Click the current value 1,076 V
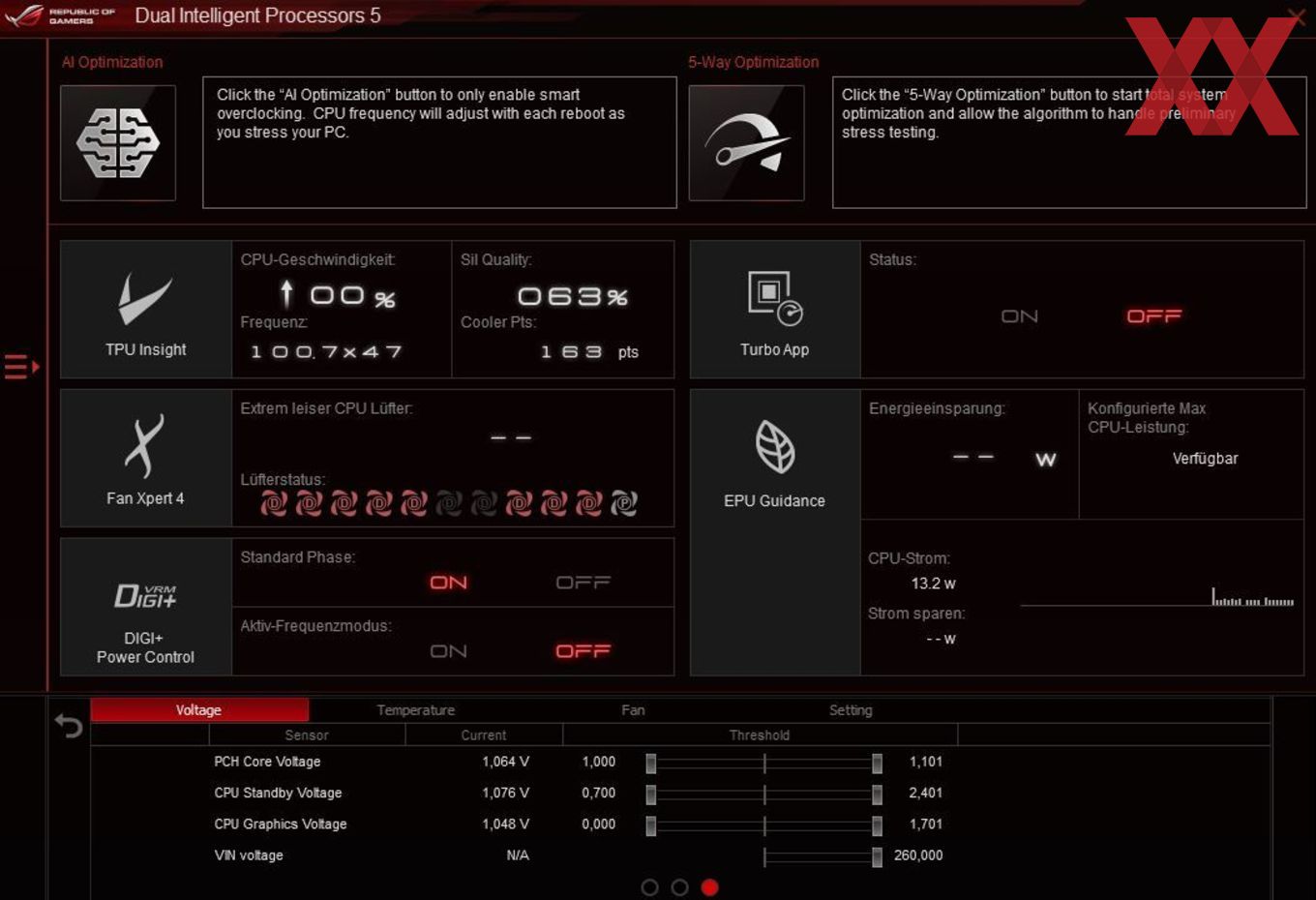Image resolution: width=1316 pixels, height=900 pixels. [506, 793]
